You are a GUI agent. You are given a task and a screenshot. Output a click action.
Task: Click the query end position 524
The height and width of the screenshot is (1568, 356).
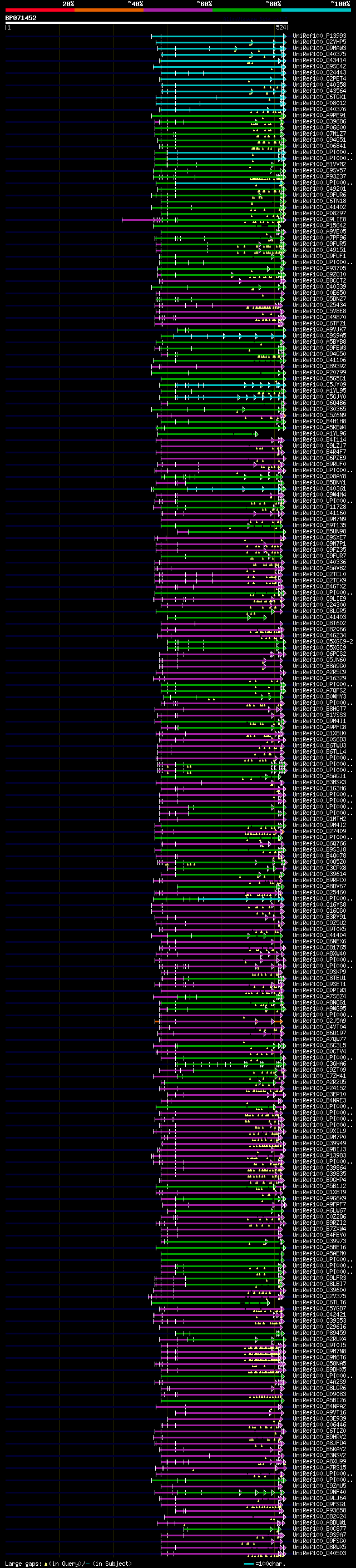tap(280, 27)
